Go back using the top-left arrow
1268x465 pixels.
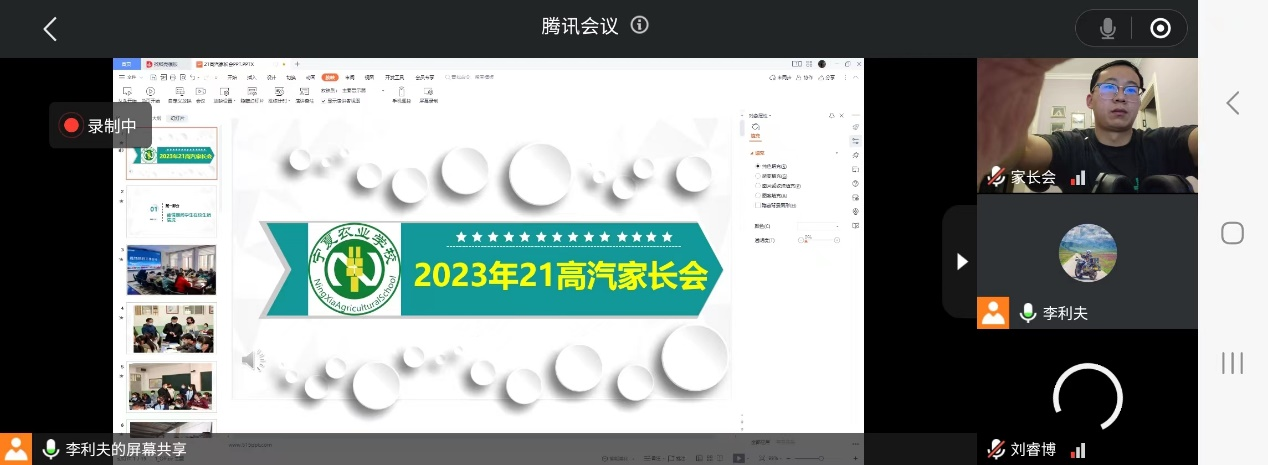[x=50, y=29]
